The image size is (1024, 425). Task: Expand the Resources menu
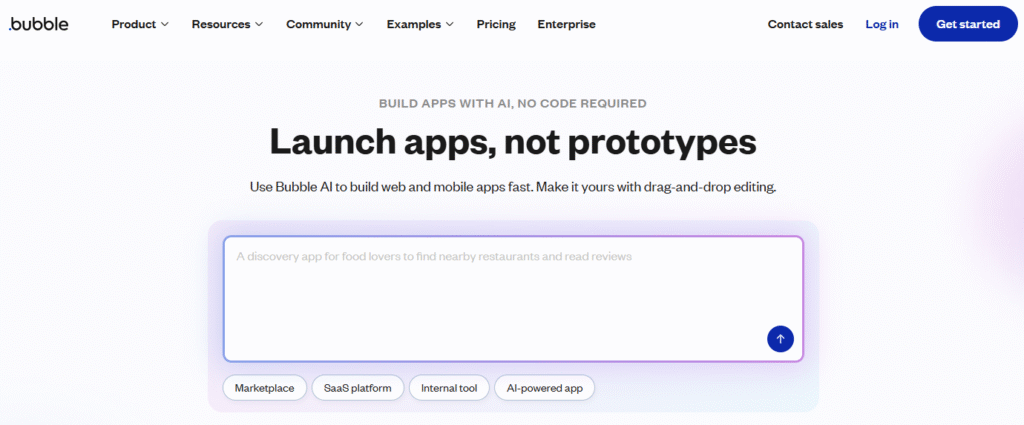click(x=227, y=24)
